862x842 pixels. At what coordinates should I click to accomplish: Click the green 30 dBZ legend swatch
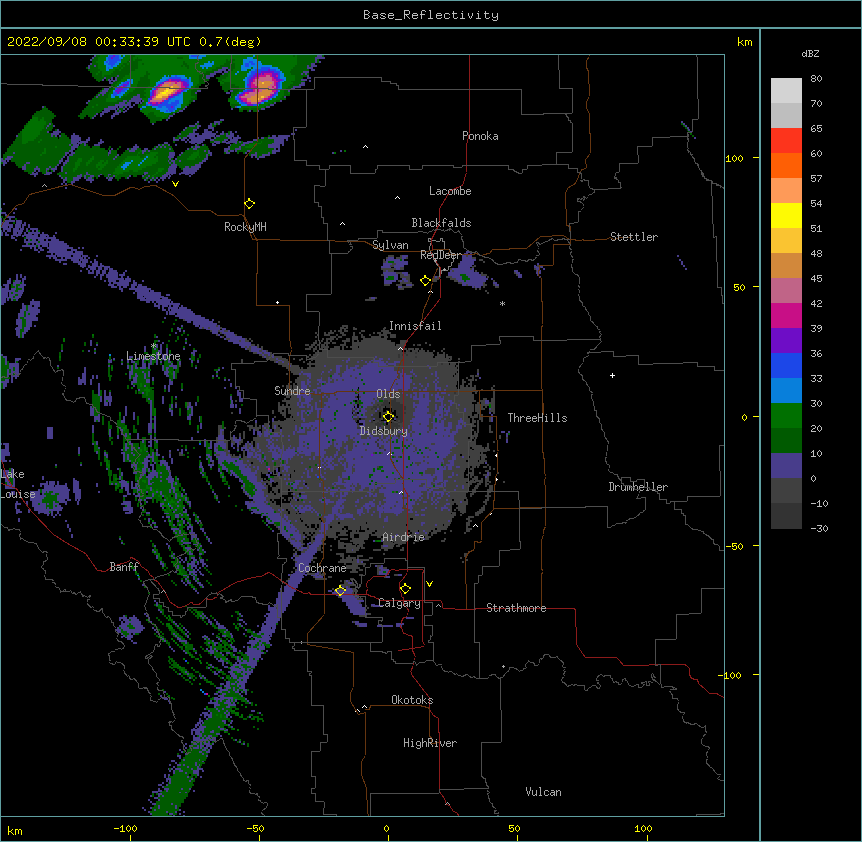(786, 416)
